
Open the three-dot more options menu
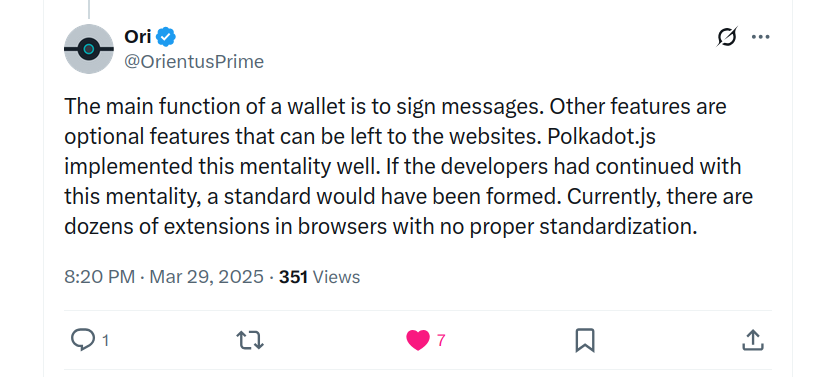pos(760,37)
